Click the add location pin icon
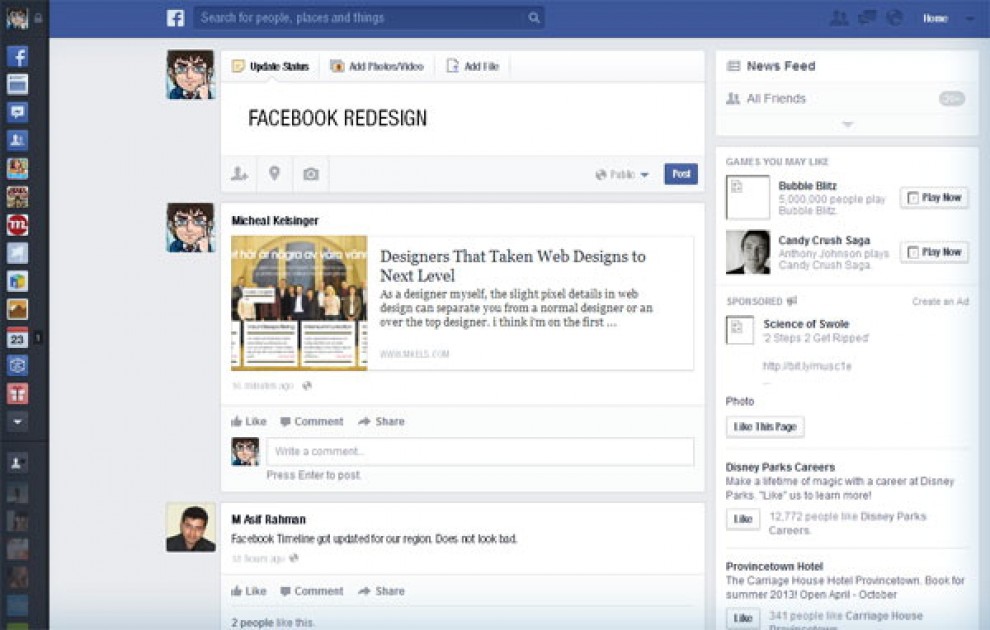The width and height of the screenshot is (990, 630). (274, 173)
